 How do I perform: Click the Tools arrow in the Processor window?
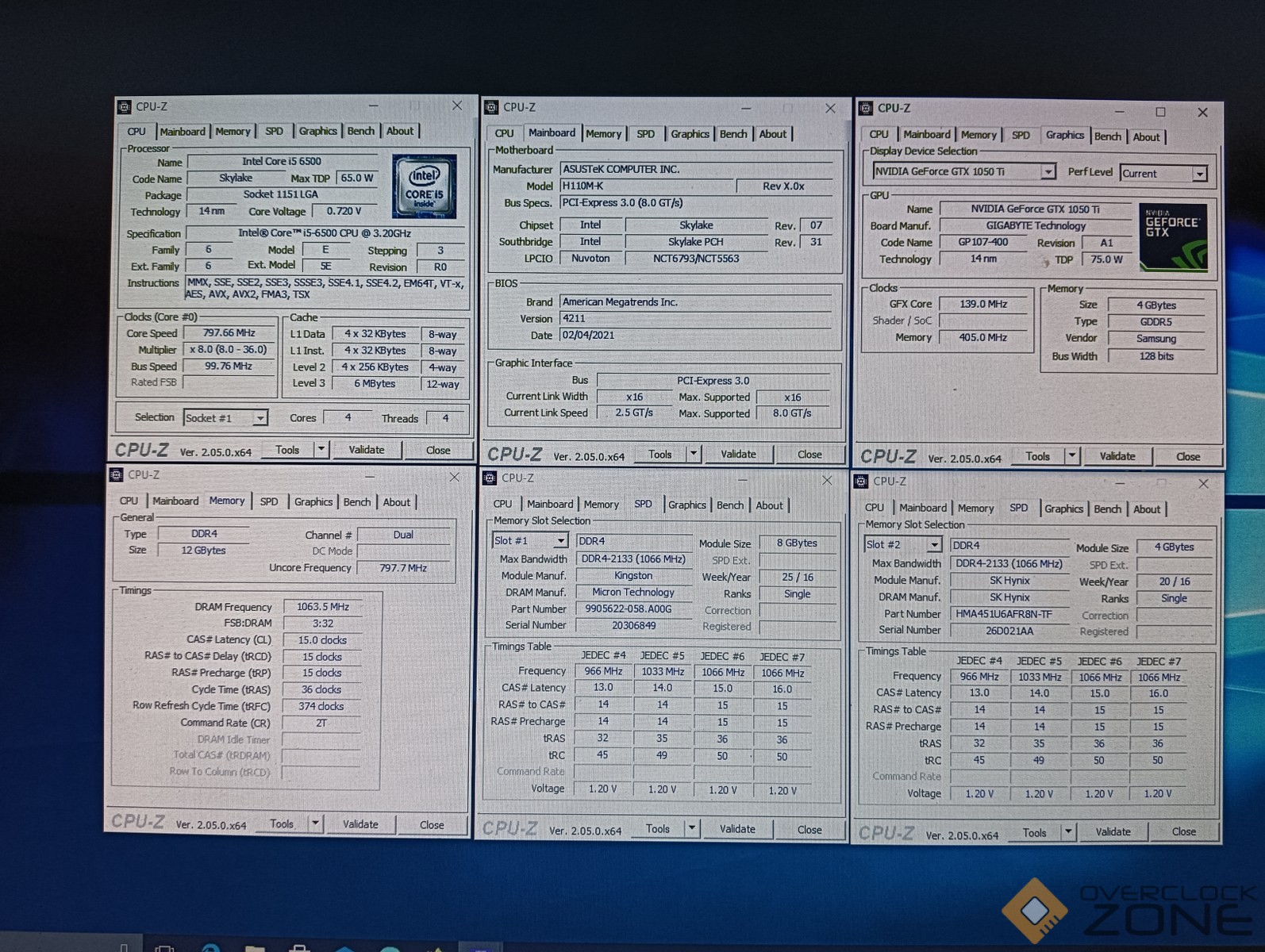321,450
